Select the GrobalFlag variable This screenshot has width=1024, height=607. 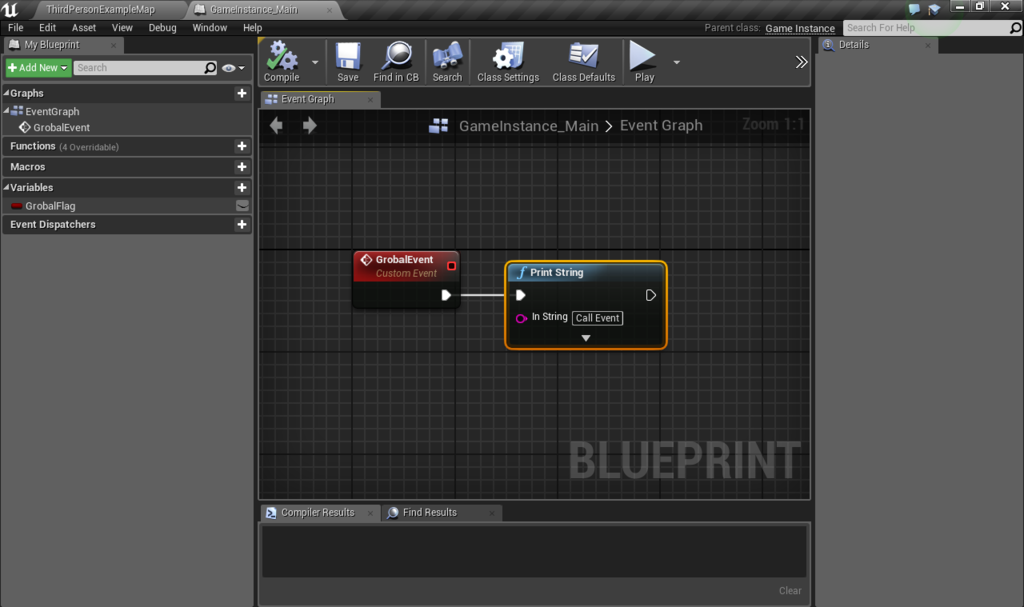50,206
